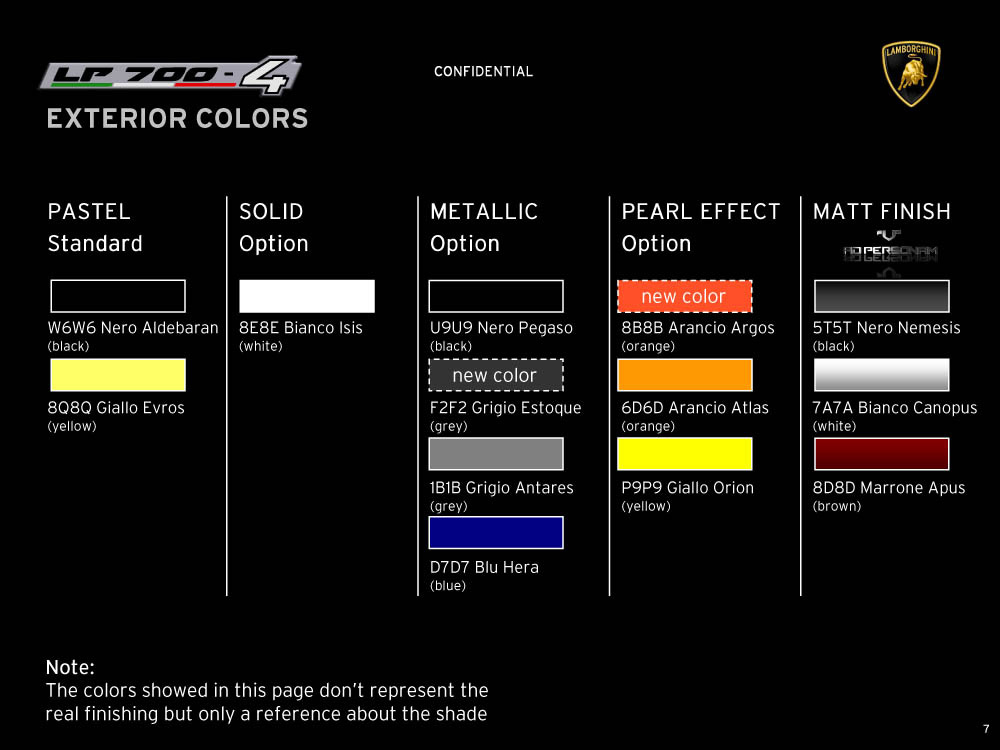This screenshot has width=1000, height=750.
Task: Select the Bianco Canopus matt white swatch
Action: point(881,375)
